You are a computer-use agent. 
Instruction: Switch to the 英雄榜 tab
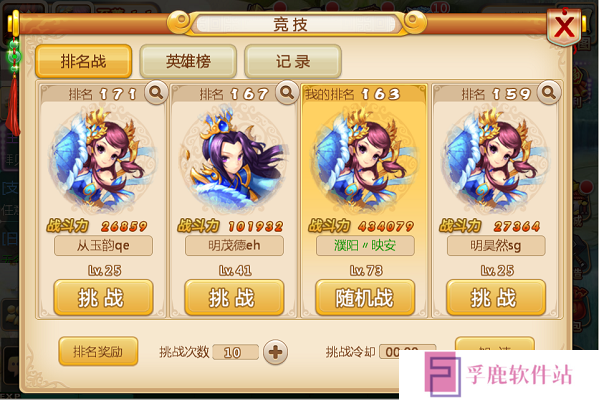(x=188, y=61)
